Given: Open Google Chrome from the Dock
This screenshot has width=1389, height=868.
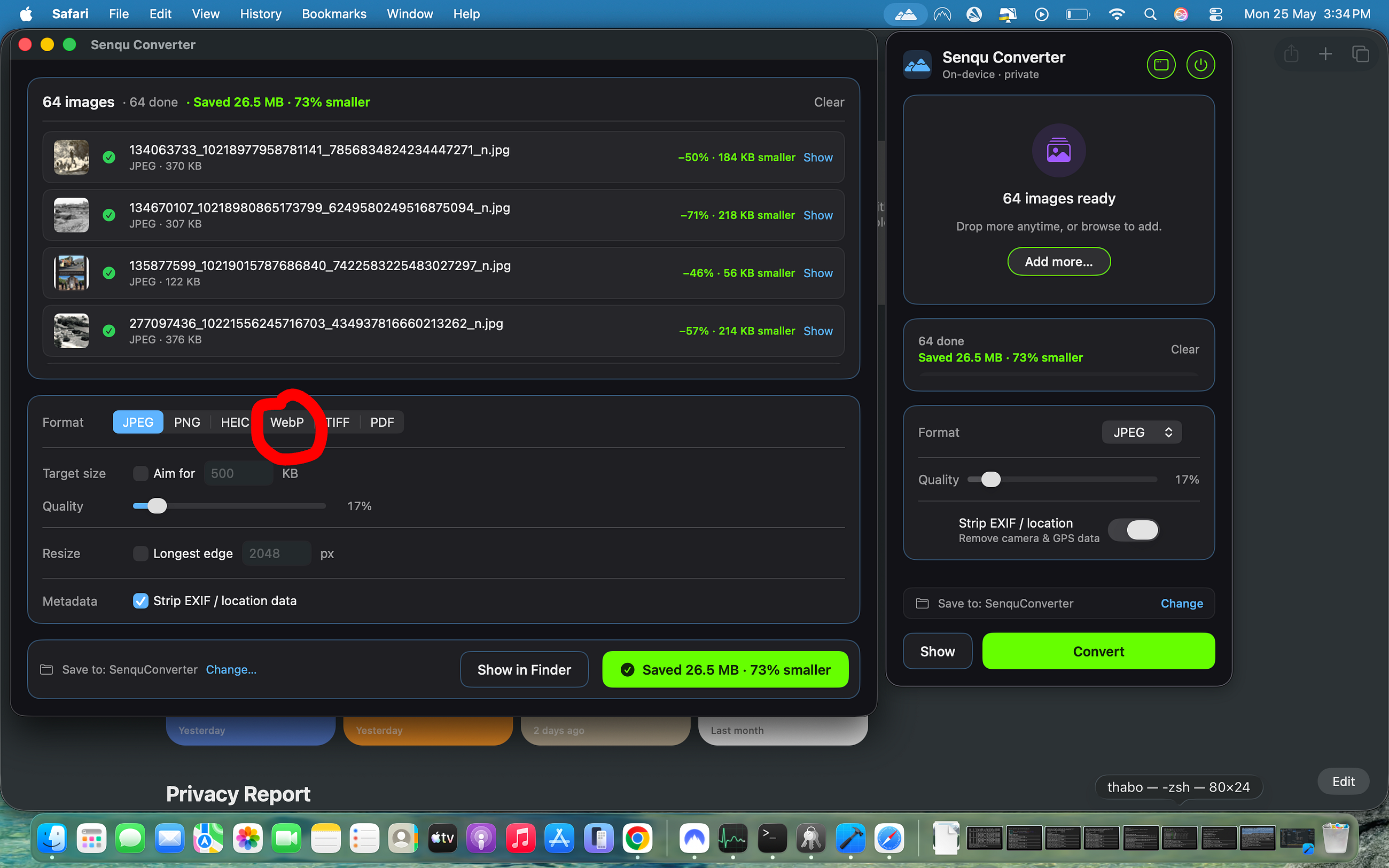Looking at the screenshot, I should click(x=637, y=839).
